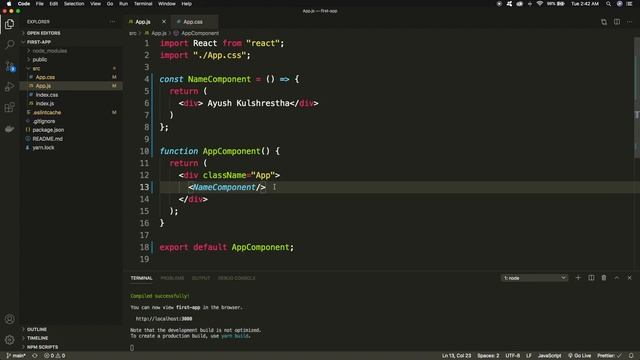Open package.json in the file explorer
The height and width of the screenshot is (360, 640).
point(48,130)
